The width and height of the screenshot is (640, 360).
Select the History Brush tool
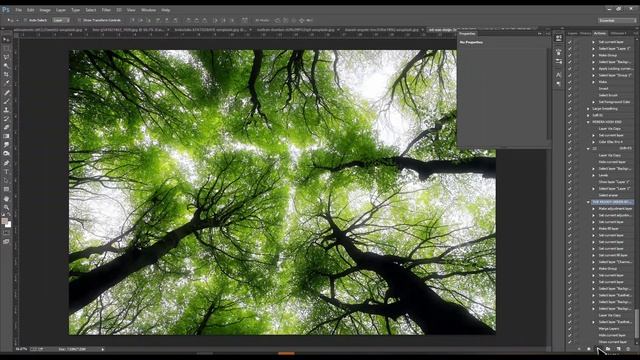pos(6,119)
